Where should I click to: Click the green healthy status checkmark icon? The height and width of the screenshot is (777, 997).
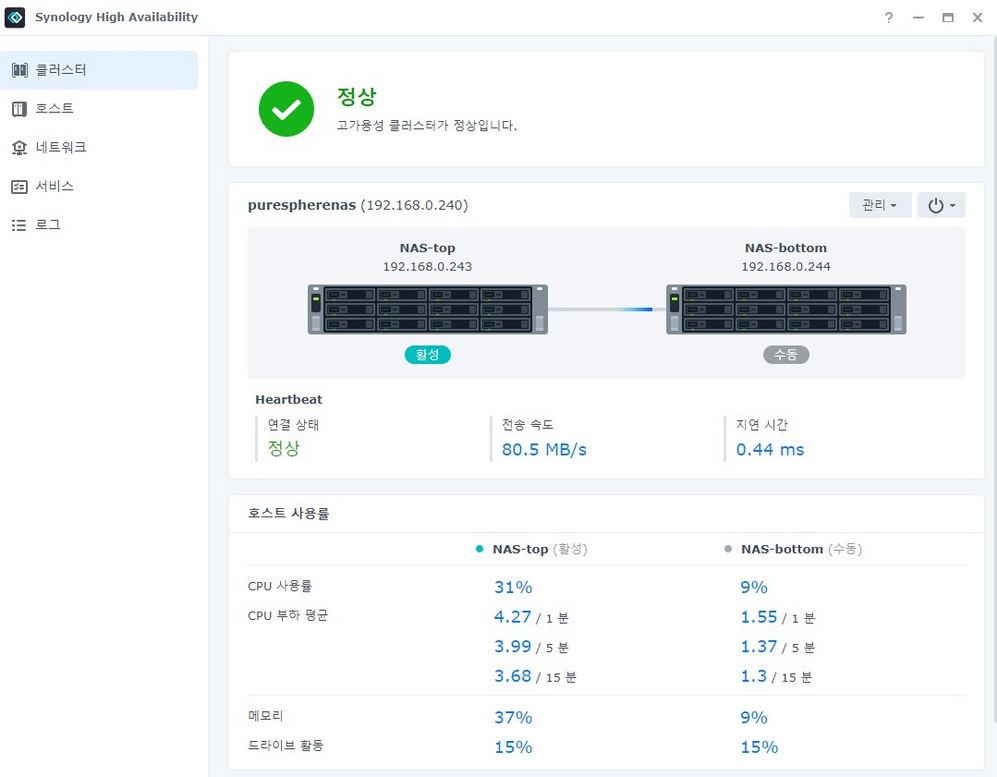point(286,109)
